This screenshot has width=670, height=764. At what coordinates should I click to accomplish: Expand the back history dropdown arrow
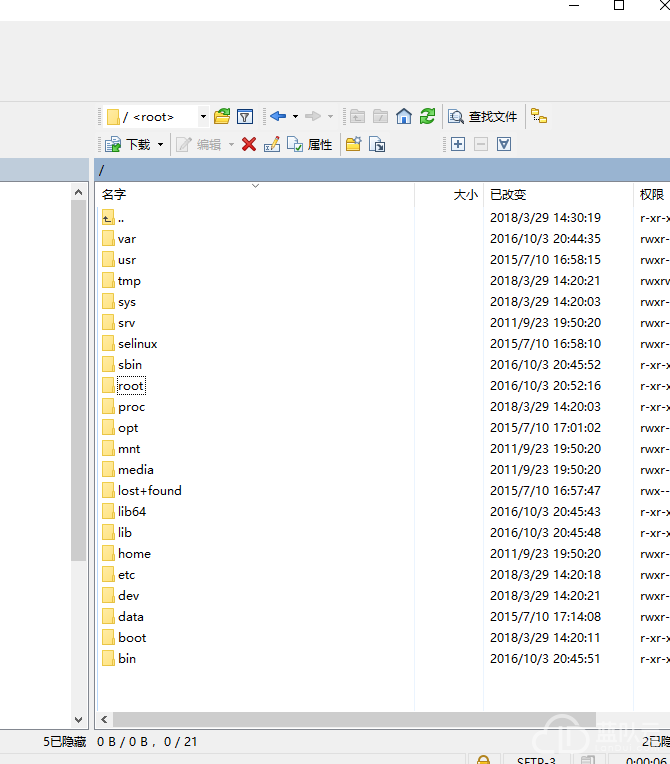click(295, 116)
